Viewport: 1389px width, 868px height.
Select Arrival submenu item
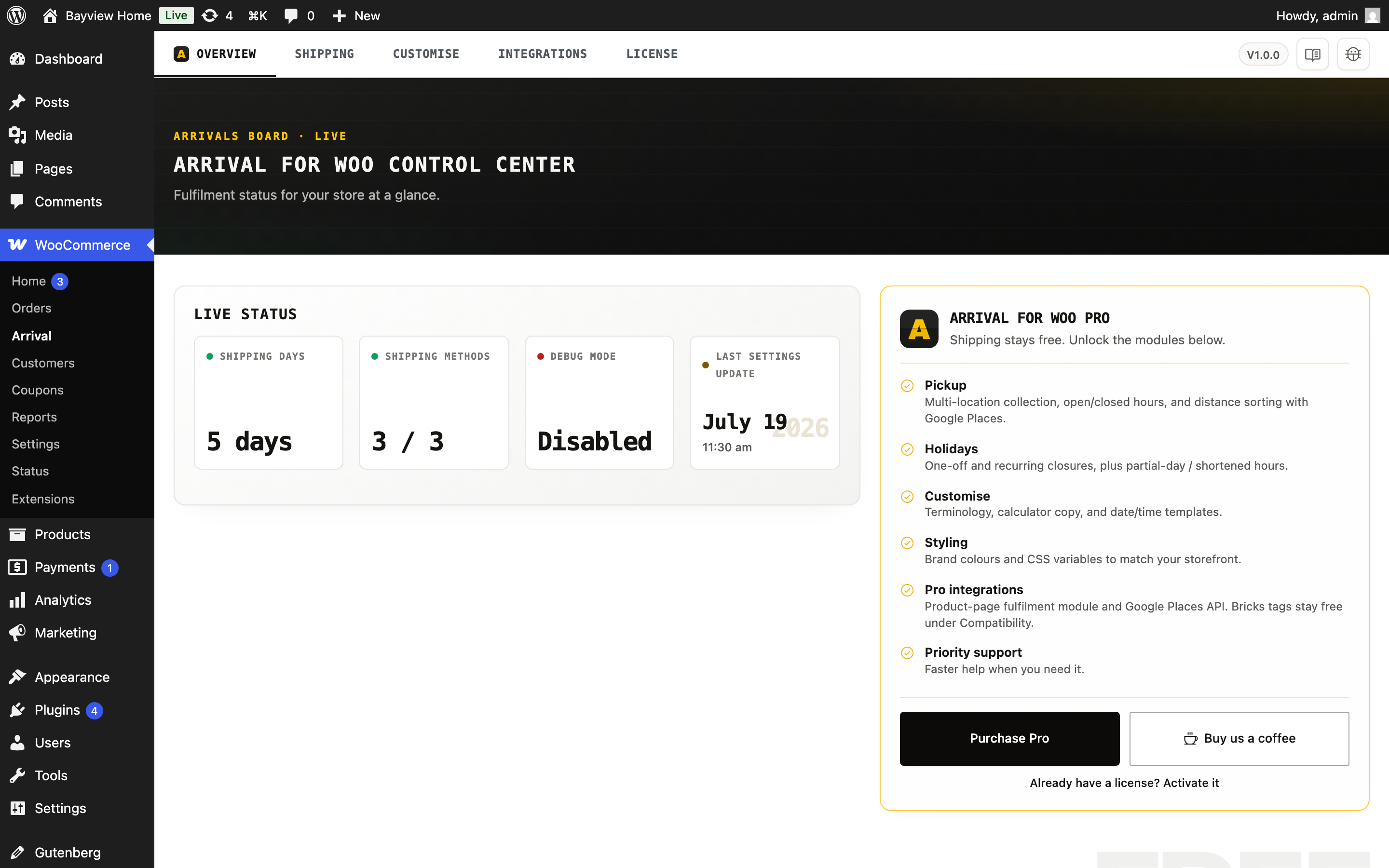pos(31,336)
